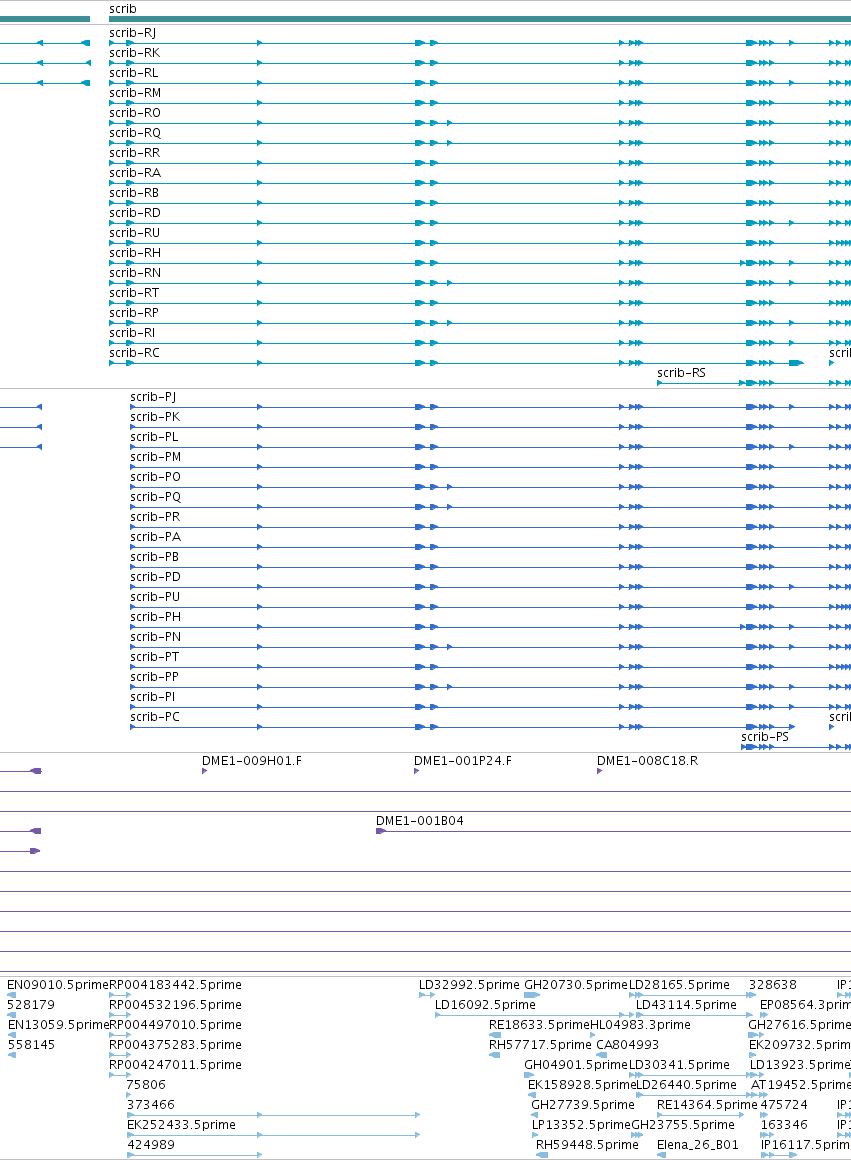Image resolution: width=851 pixels, height=1160 pixels.
Task: Open the scrib-PP protein label
Action: pyautogui.click(x=155, y=676)
